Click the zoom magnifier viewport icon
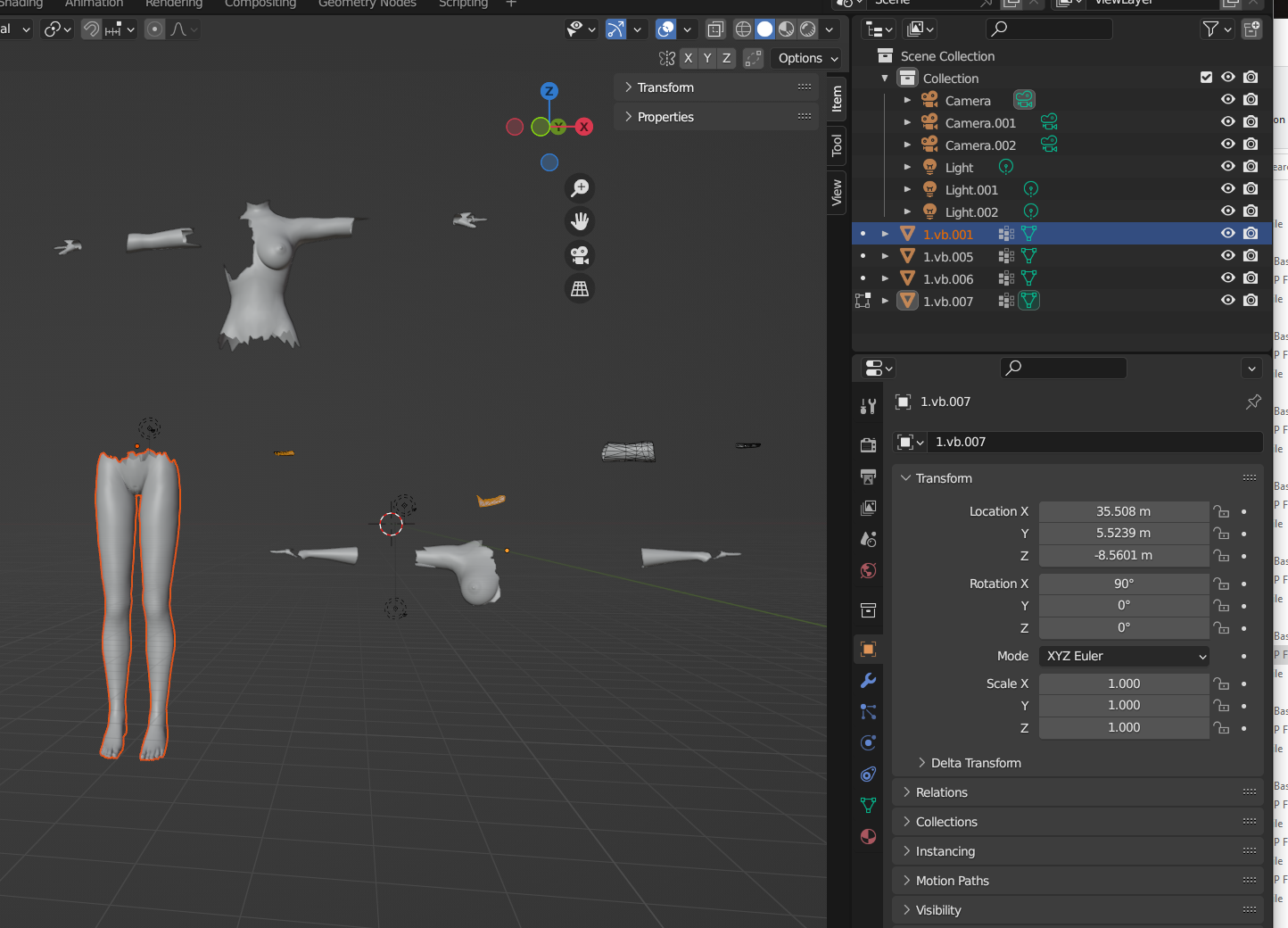Viewport: 1288px width, 928px height. [580, 187]
